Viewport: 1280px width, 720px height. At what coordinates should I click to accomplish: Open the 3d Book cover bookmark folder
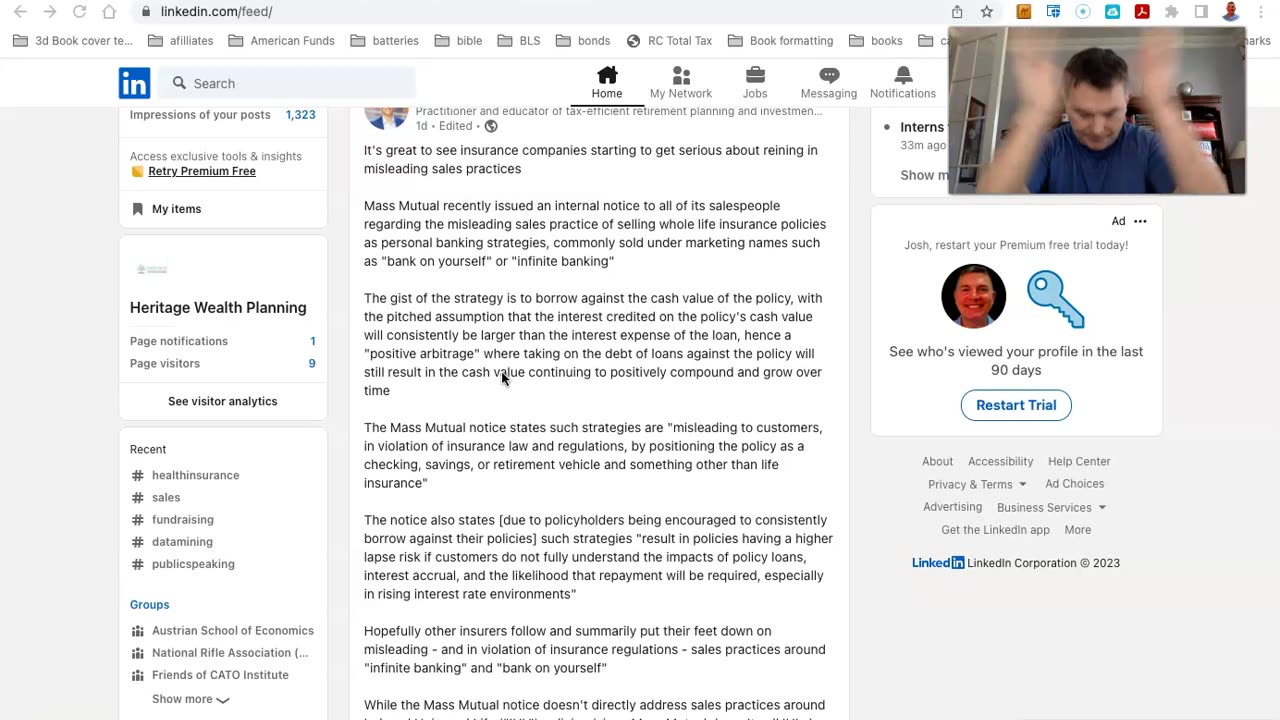pos(72,41)
